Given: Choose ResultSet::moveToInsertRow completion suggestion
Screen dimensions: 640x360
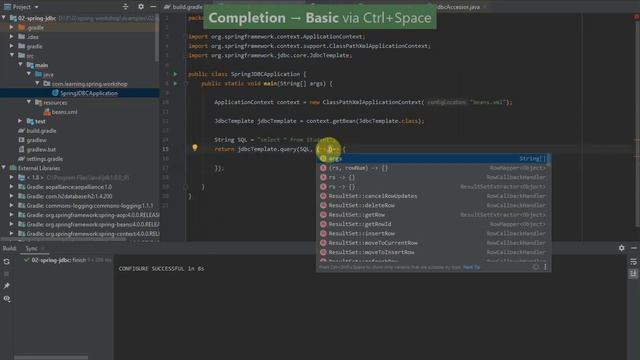Looking at the screenshot, I should [434, 252].
